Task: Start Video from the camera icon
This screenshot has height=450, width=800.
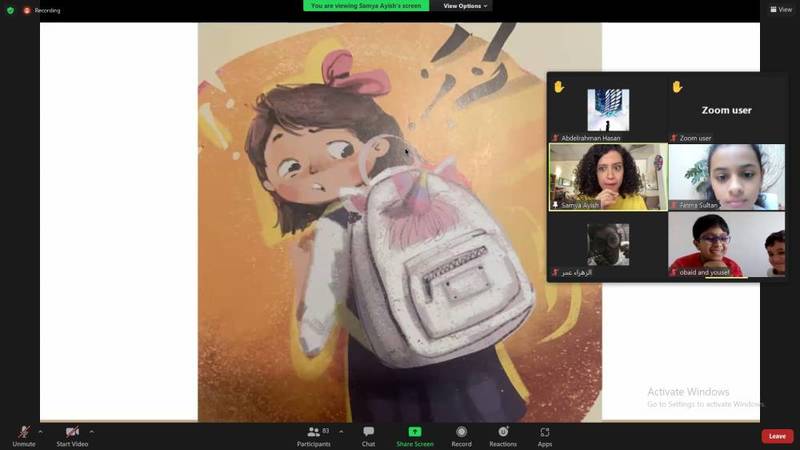Action: (x=71, y=432)
